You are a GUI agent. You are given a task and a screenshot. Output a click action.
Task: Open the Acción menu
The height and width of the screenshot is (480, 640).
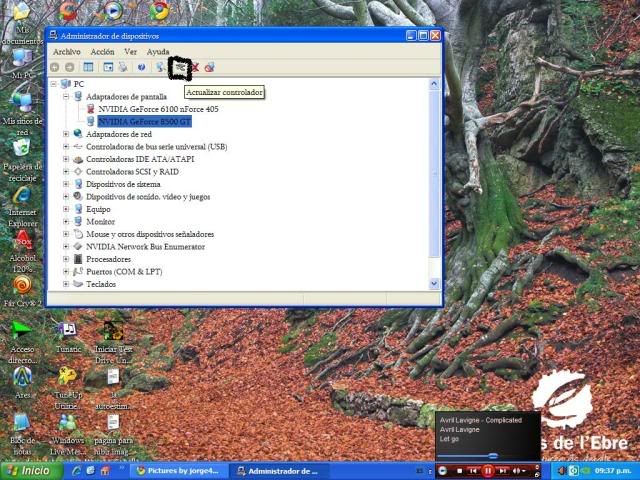tap(102, 52)
